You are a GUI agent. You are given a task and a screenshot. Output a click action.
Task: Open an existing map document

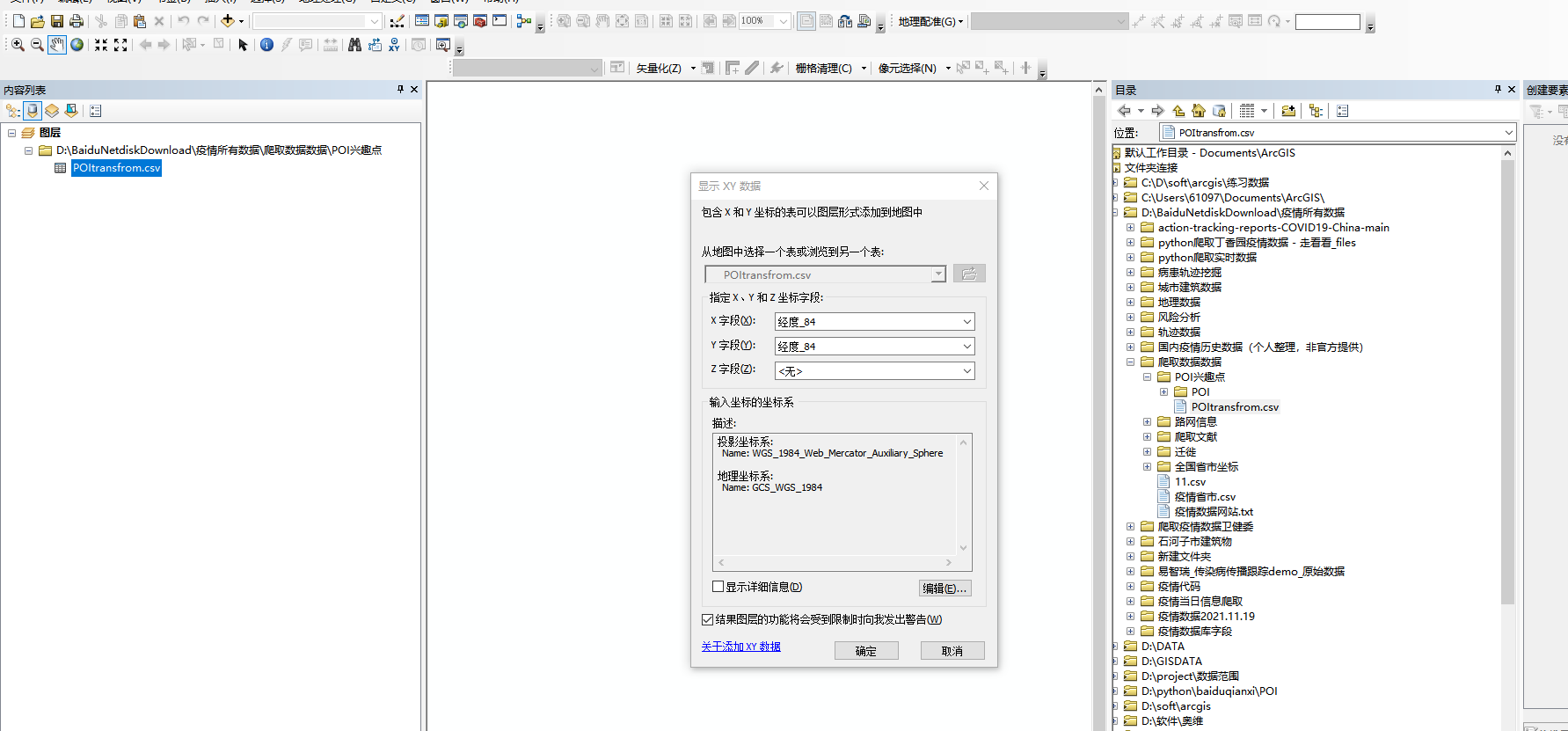point(37,21)
